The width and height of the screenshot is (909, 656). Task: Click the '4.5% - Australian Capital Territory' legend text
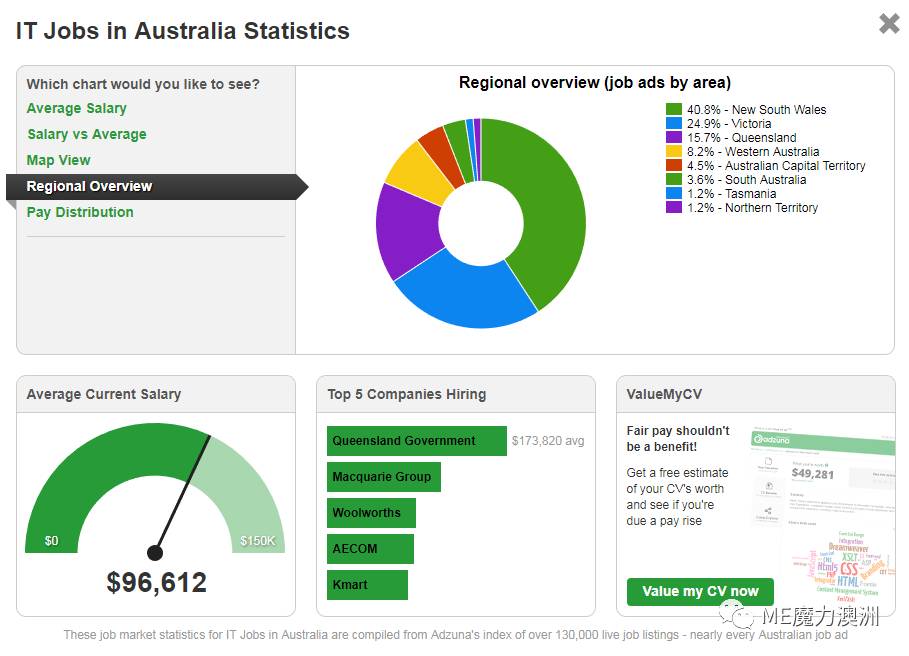click(776, 166)
